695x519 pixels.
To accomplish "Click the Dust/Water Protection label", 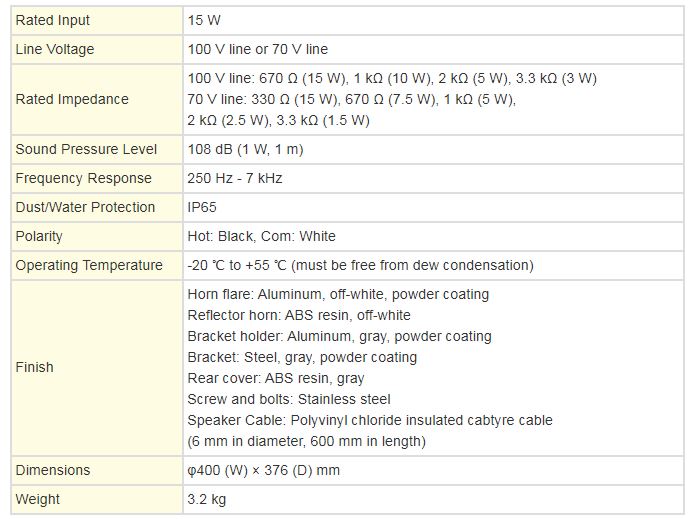I will (x=85, y=207).
